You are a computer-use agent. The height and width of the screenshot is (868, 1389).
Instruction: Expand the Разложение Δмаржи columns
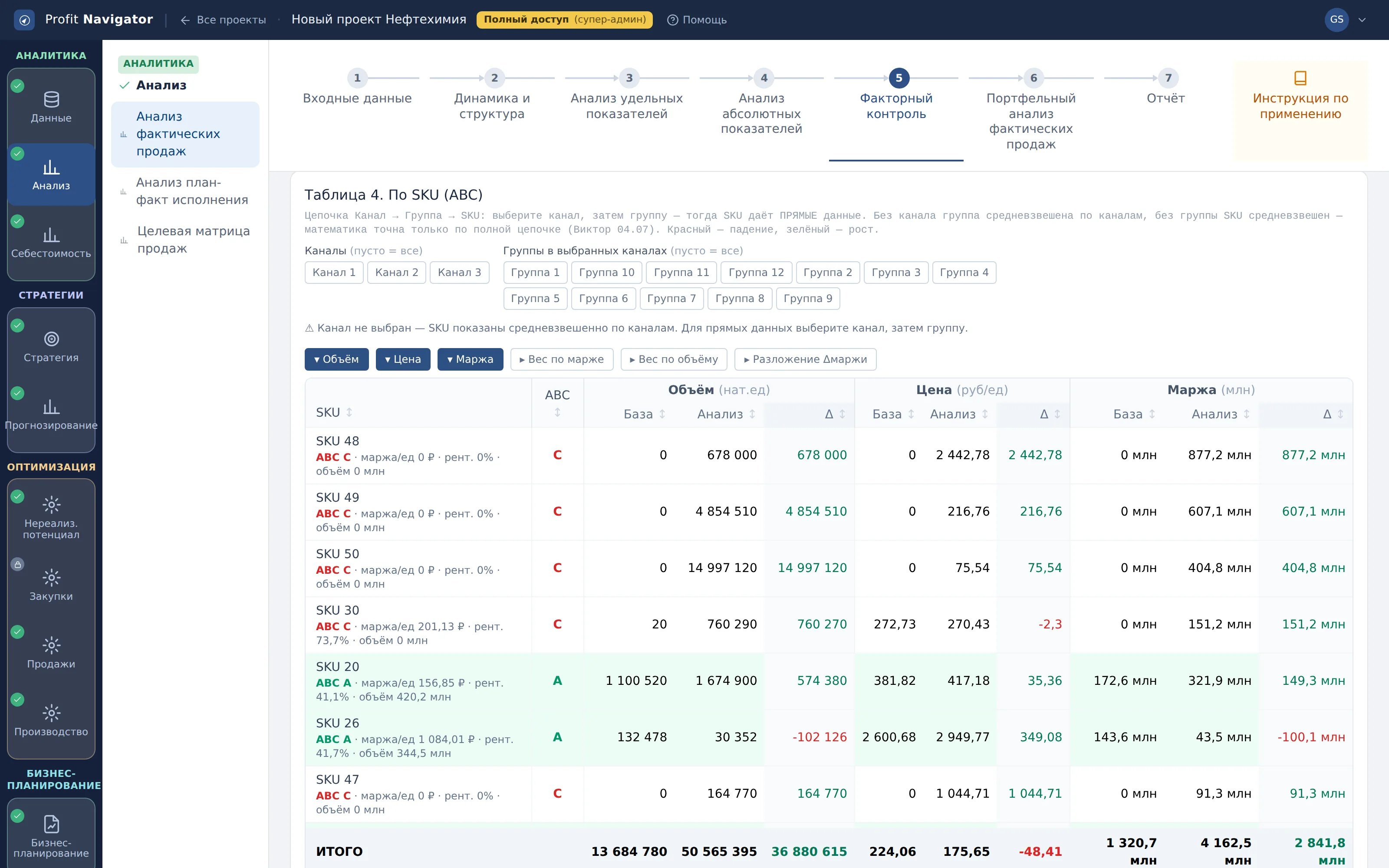[x=805, y=359]
